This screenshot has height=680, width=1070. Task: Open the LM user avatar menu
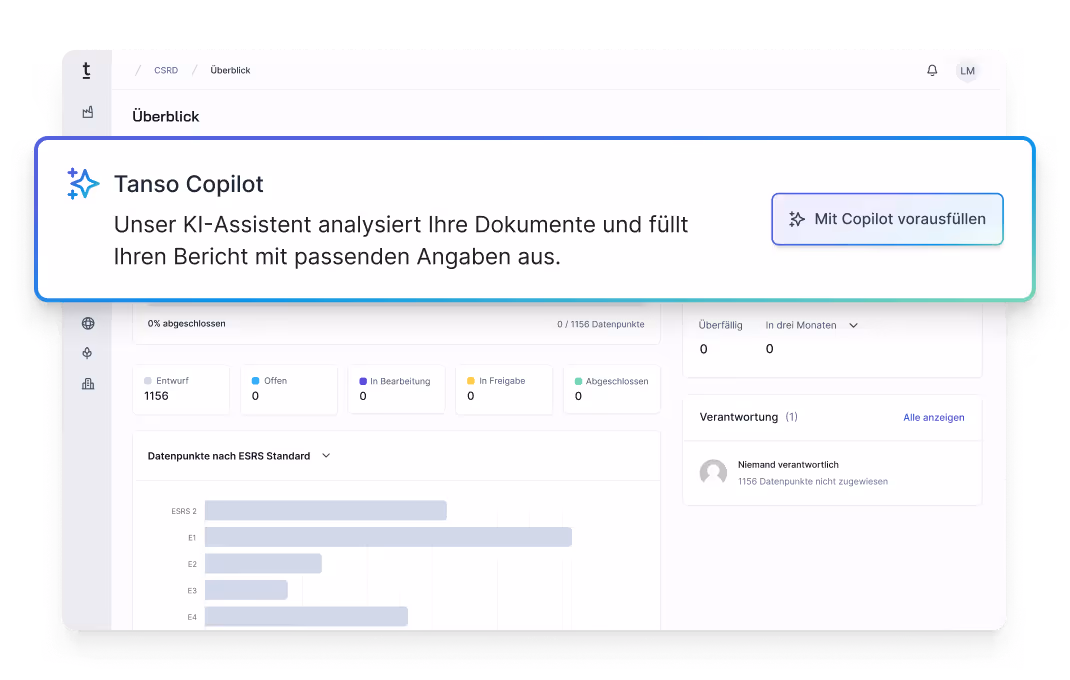pyautogui.click(x=967, y=71)
